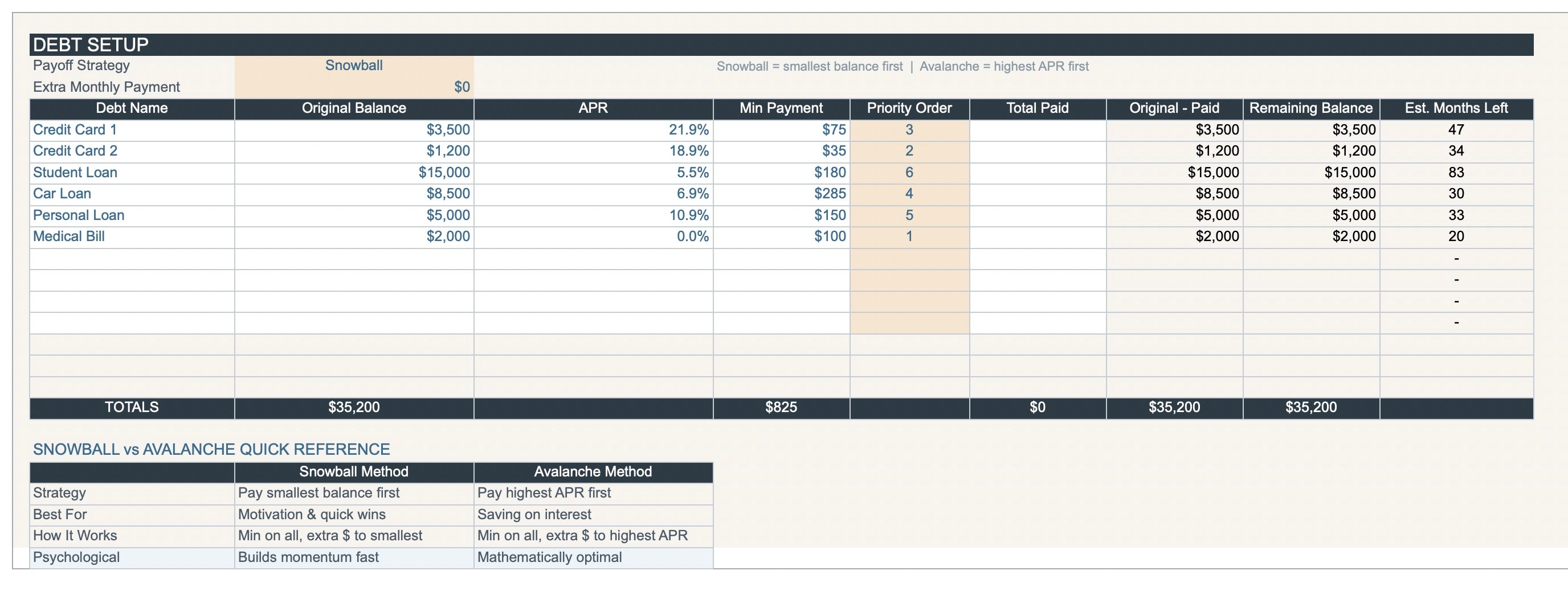Select the Credit Card 1 debt name
The image size is (1568, 595).
pos(132,131)
